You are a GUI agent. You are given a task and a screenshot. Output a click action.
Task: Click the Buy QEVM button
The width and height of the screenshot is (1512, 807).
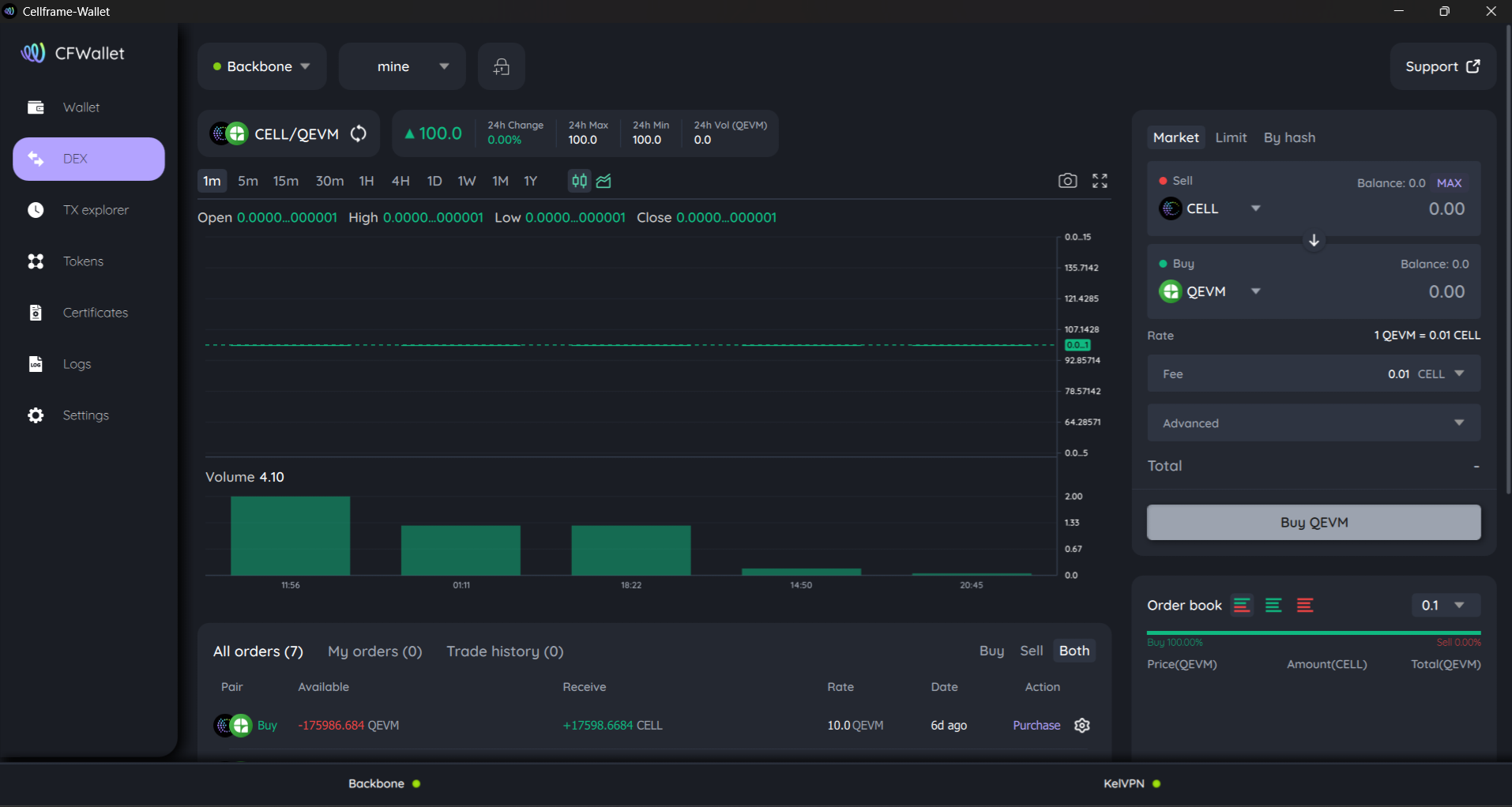pos(1314,523)
